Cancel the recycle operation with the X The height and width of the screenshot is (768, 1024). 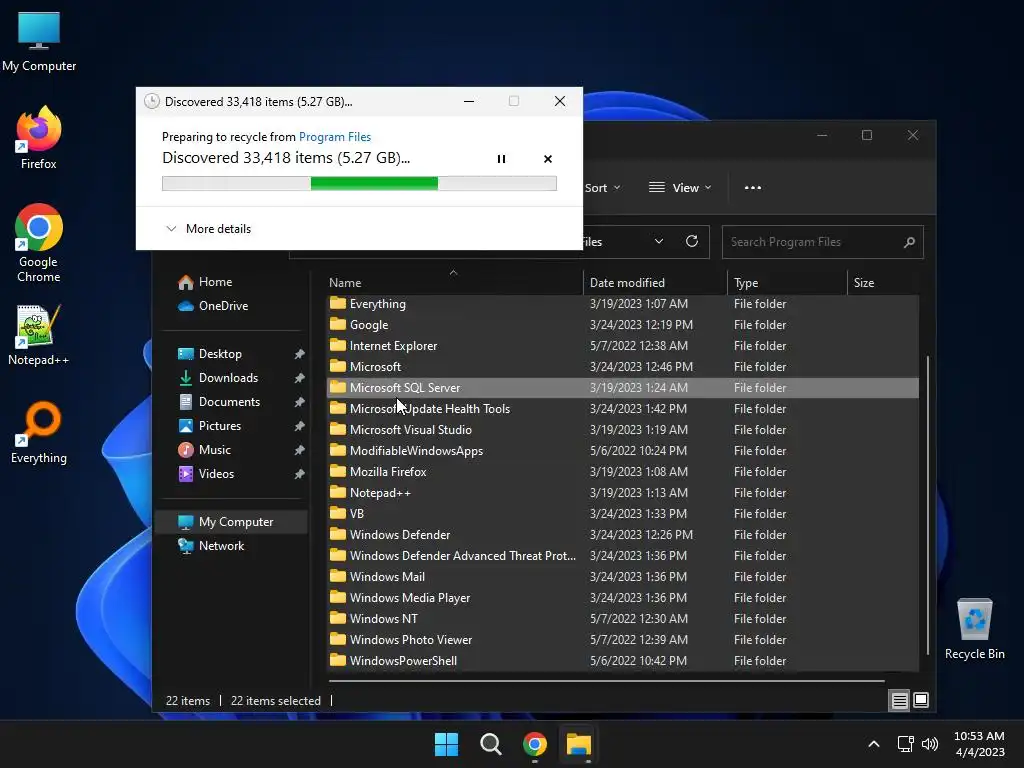548,159
